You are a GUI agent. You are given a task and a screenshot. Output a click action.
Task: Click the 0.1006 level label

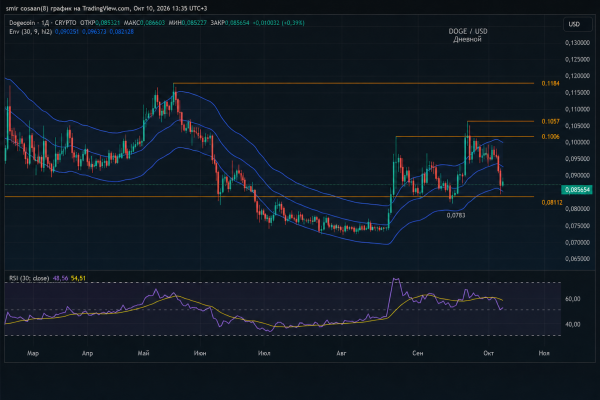550,137
